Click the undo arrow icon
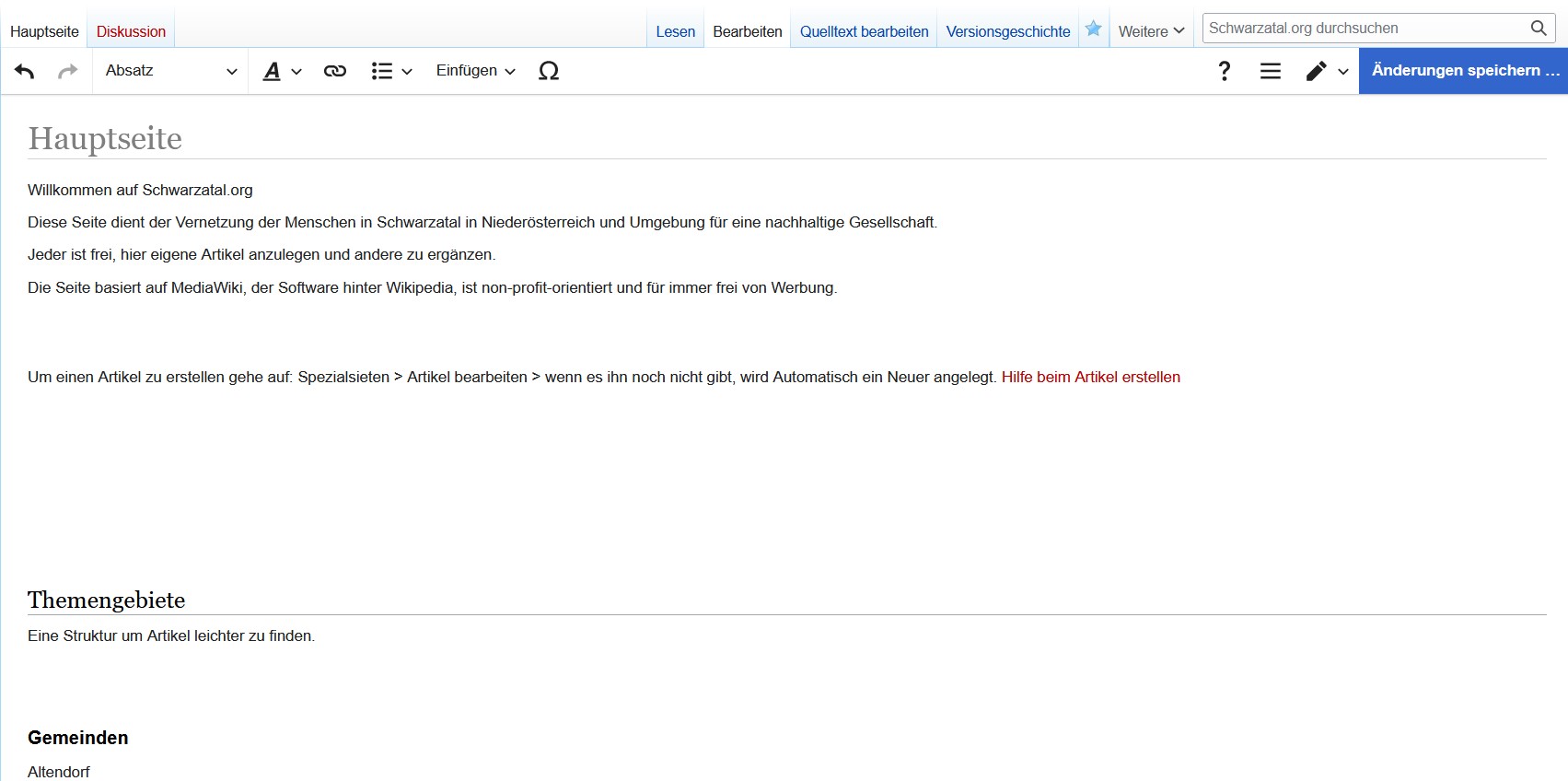Viewport: 1568px width, 781px height. pos(25,71)
